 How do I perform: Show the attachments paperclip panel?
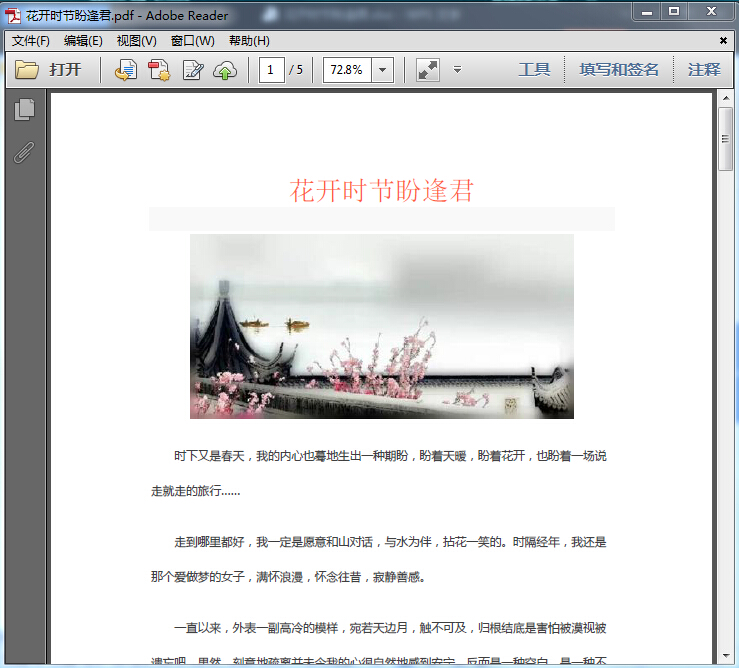(24, 152)
